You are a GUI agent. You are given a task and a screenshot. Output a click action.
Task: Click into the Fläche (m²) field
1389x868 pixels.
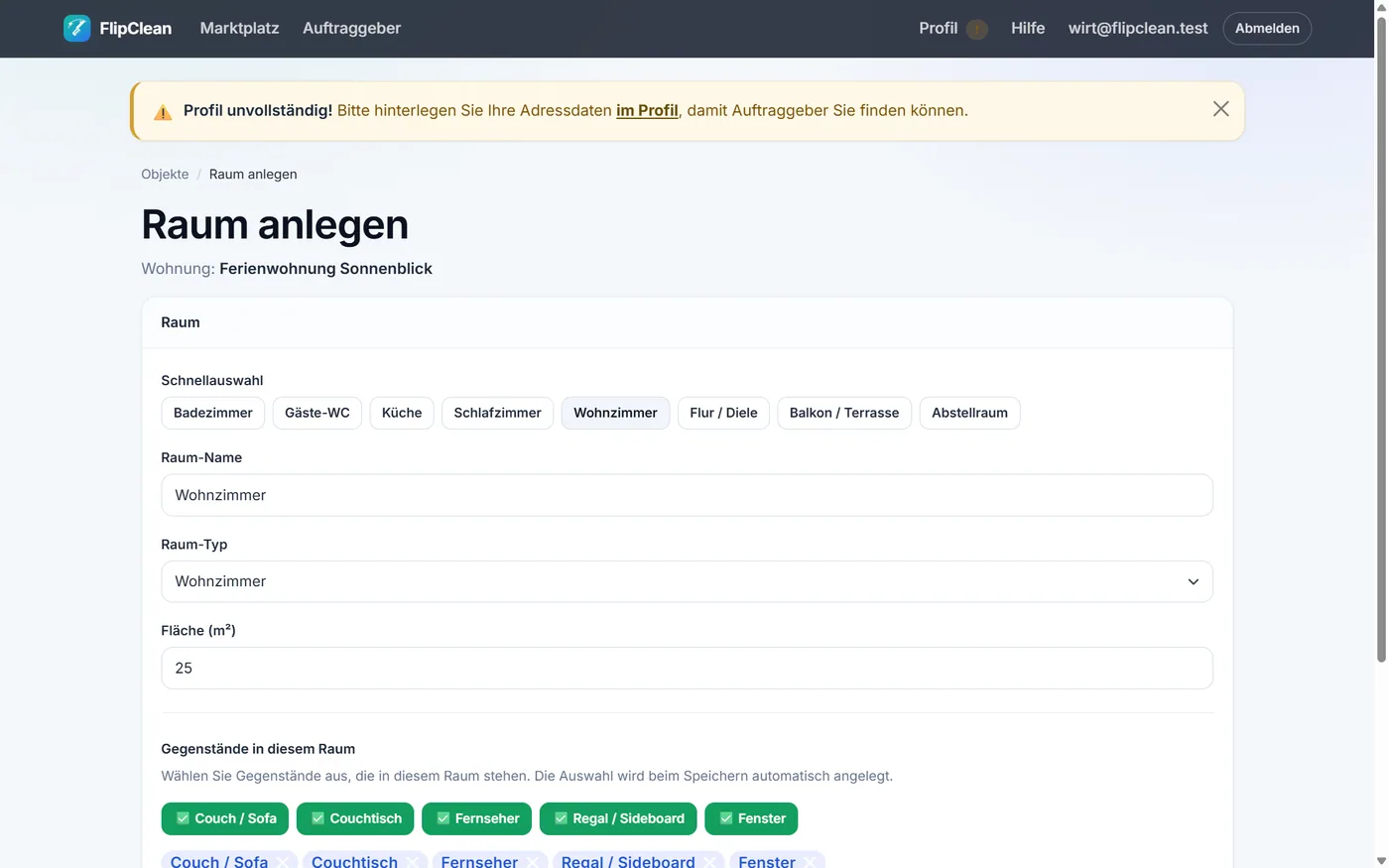click(687, 669)
